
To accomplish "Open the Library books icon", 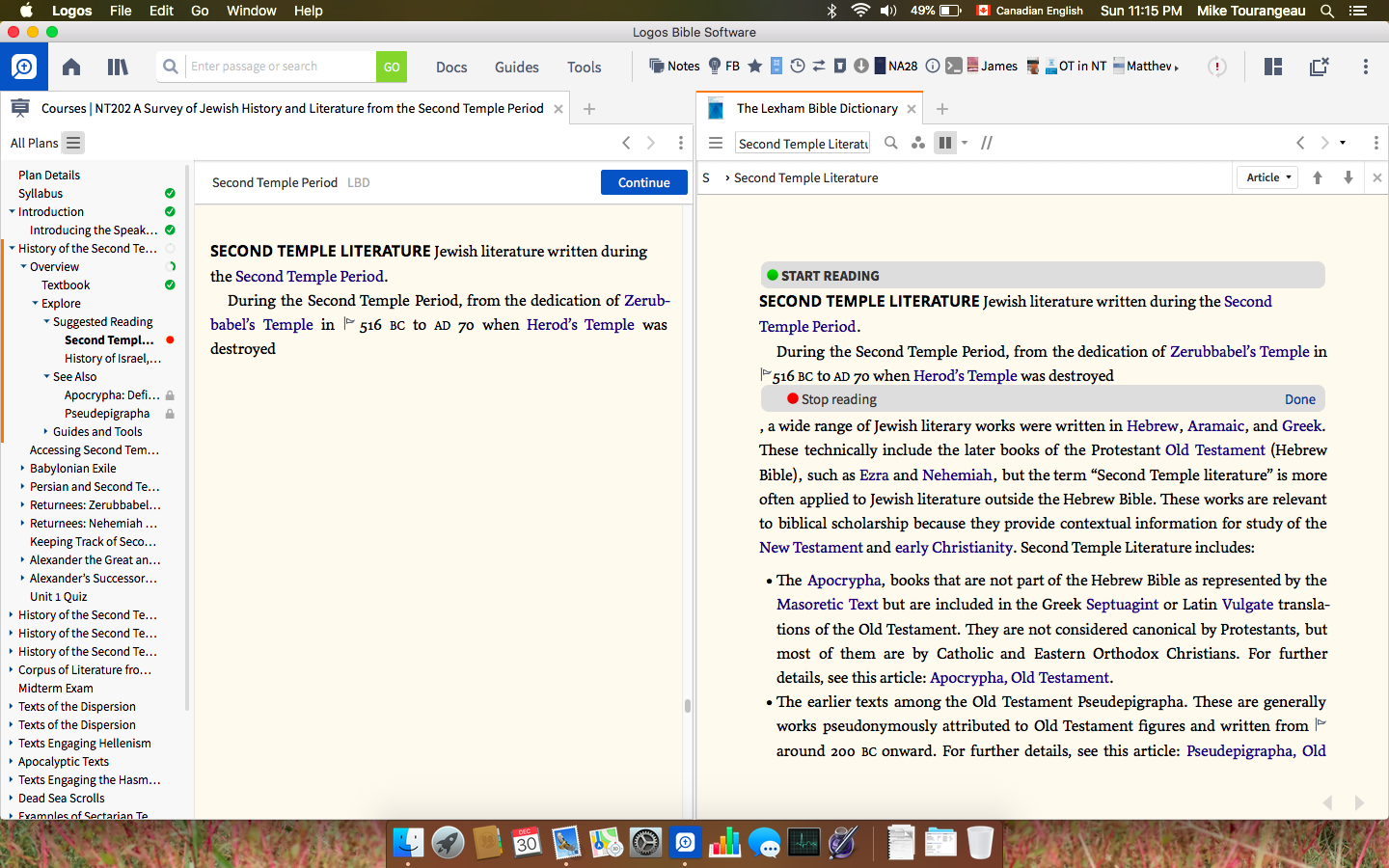I will 118,67.
